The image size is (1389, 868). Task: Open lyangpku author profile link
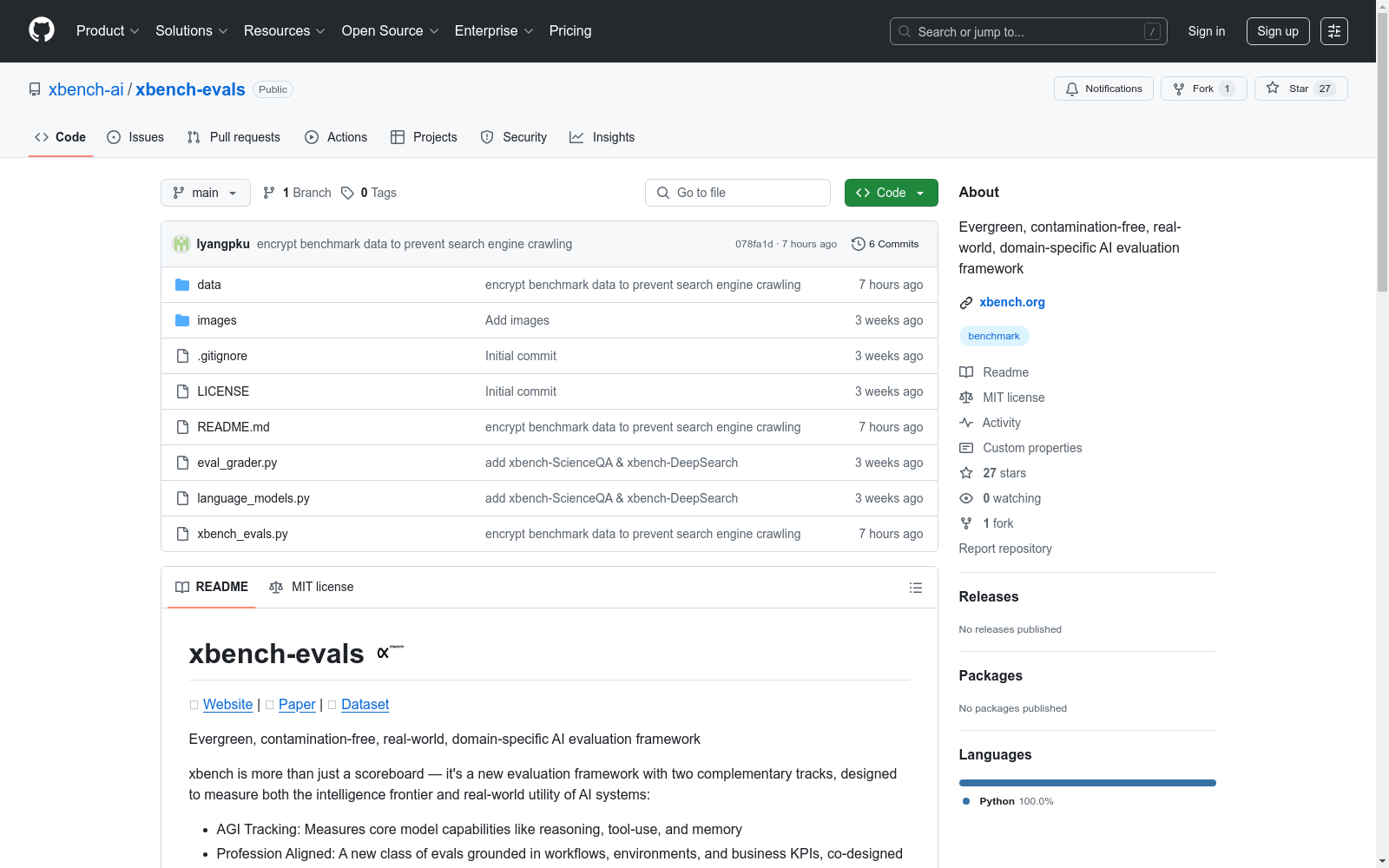coord(223,244)
